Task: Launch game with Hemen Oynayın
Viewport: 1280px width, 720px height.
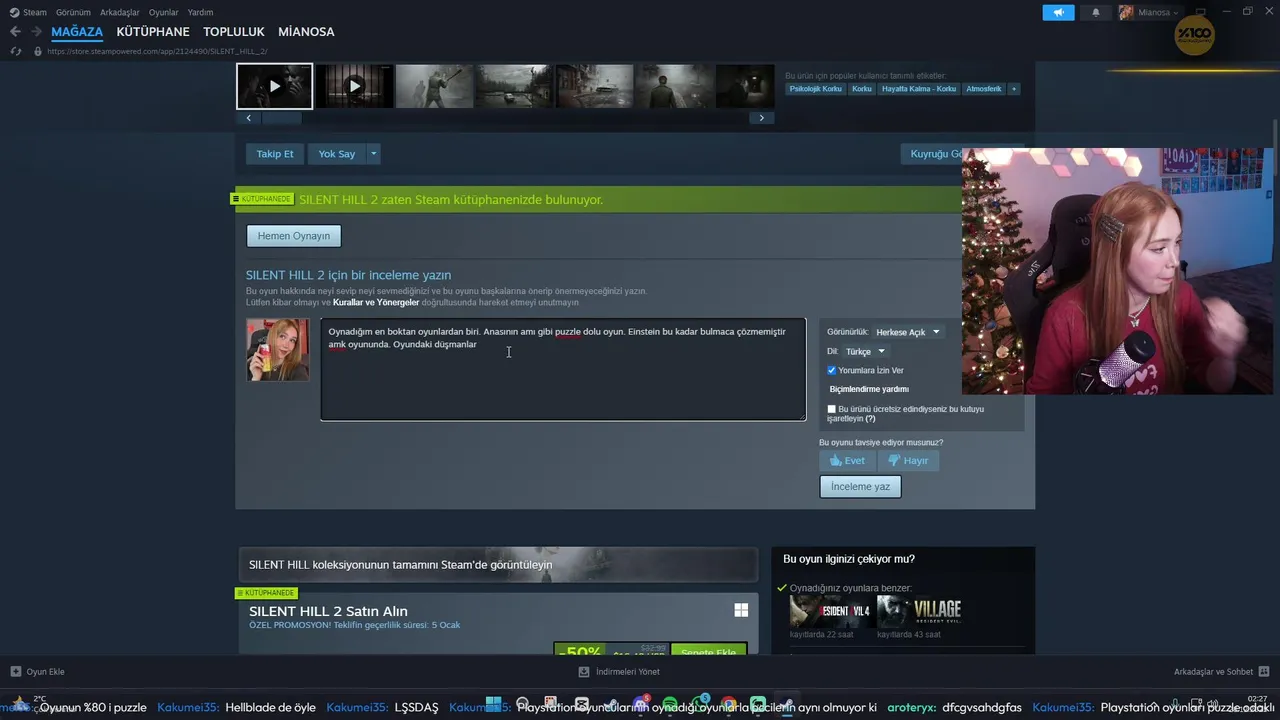Action: tap(294, 236)
